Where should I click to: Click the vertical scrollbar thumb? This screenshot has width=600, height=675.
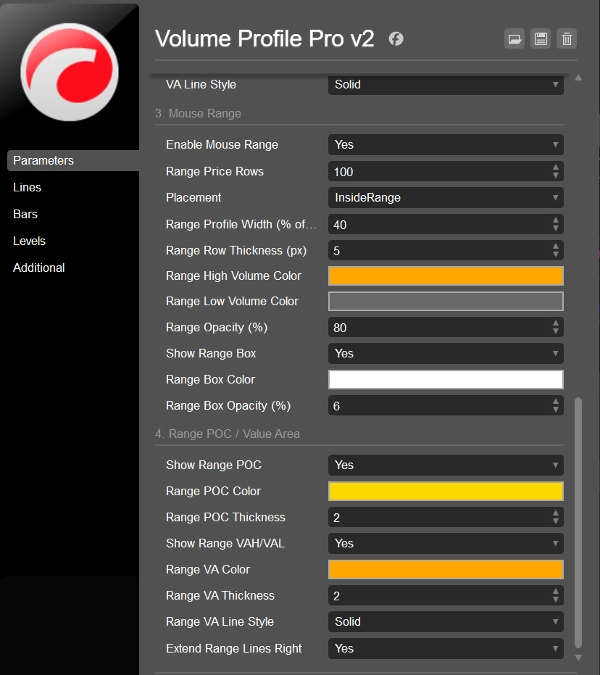pos(578,522)
